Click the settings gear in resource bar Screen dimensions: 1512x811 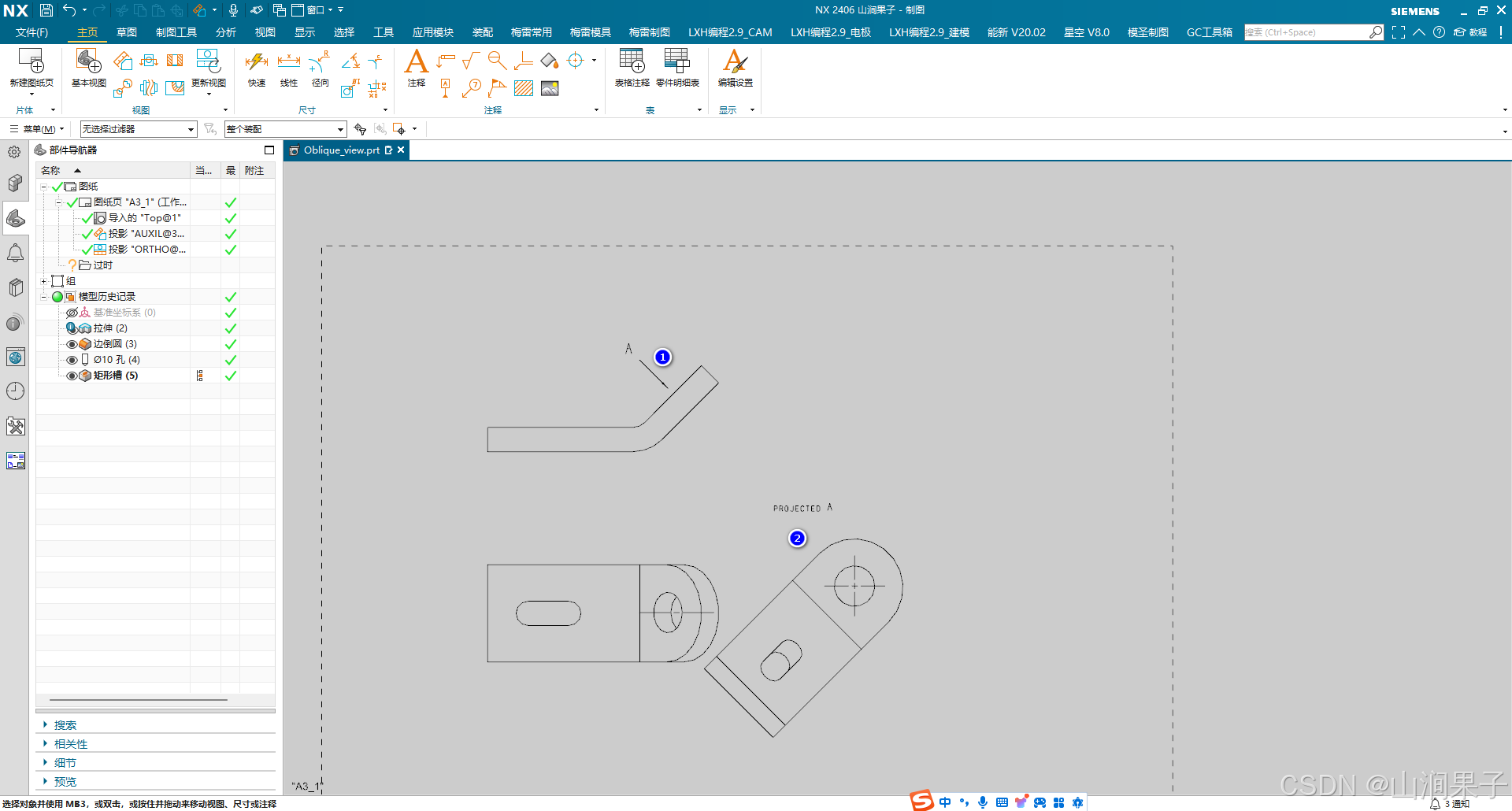[x=15, y=152]
